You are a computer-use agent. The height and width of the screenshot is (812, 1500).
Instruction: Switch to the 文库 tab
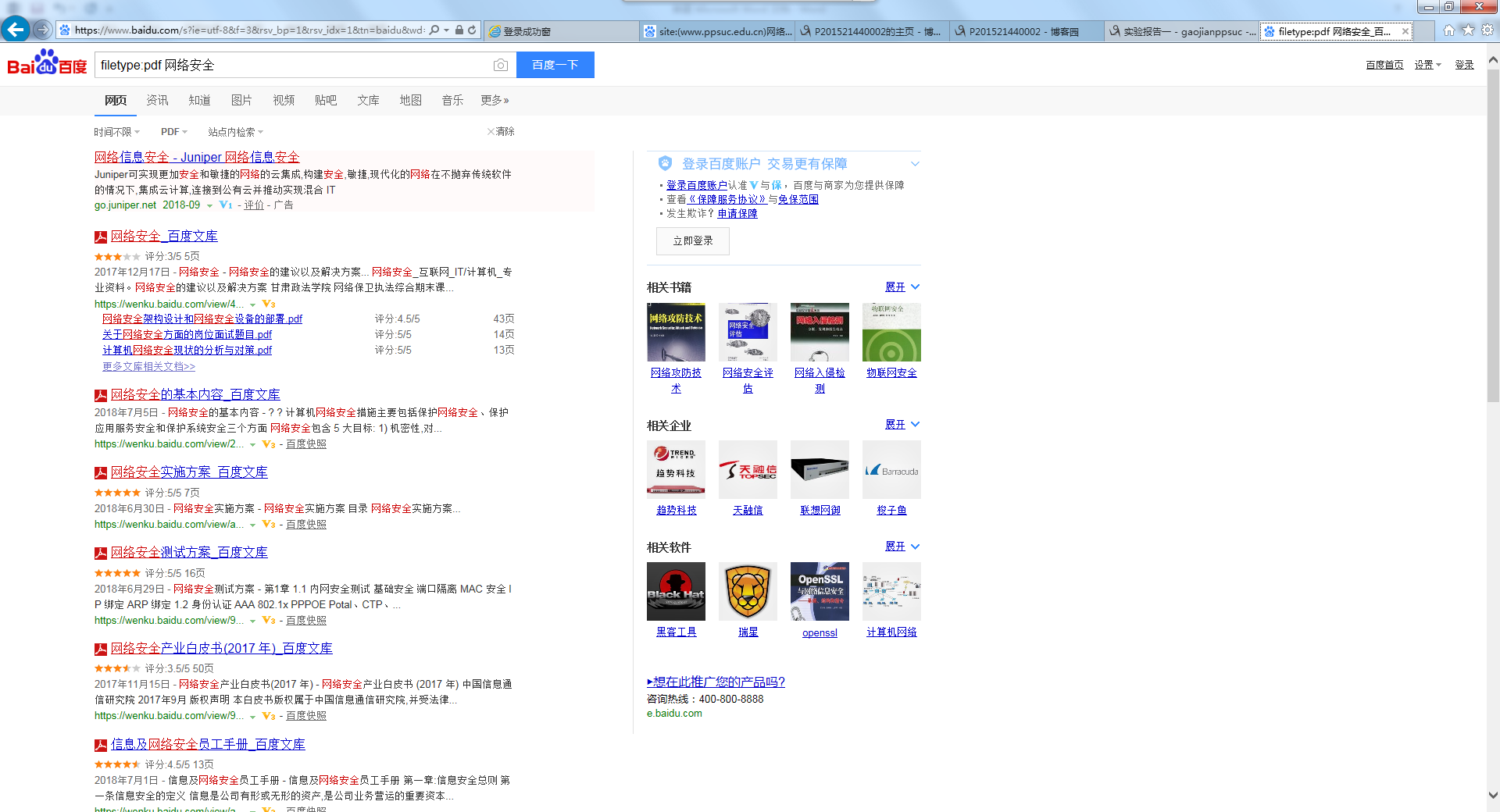coord(368,100)
